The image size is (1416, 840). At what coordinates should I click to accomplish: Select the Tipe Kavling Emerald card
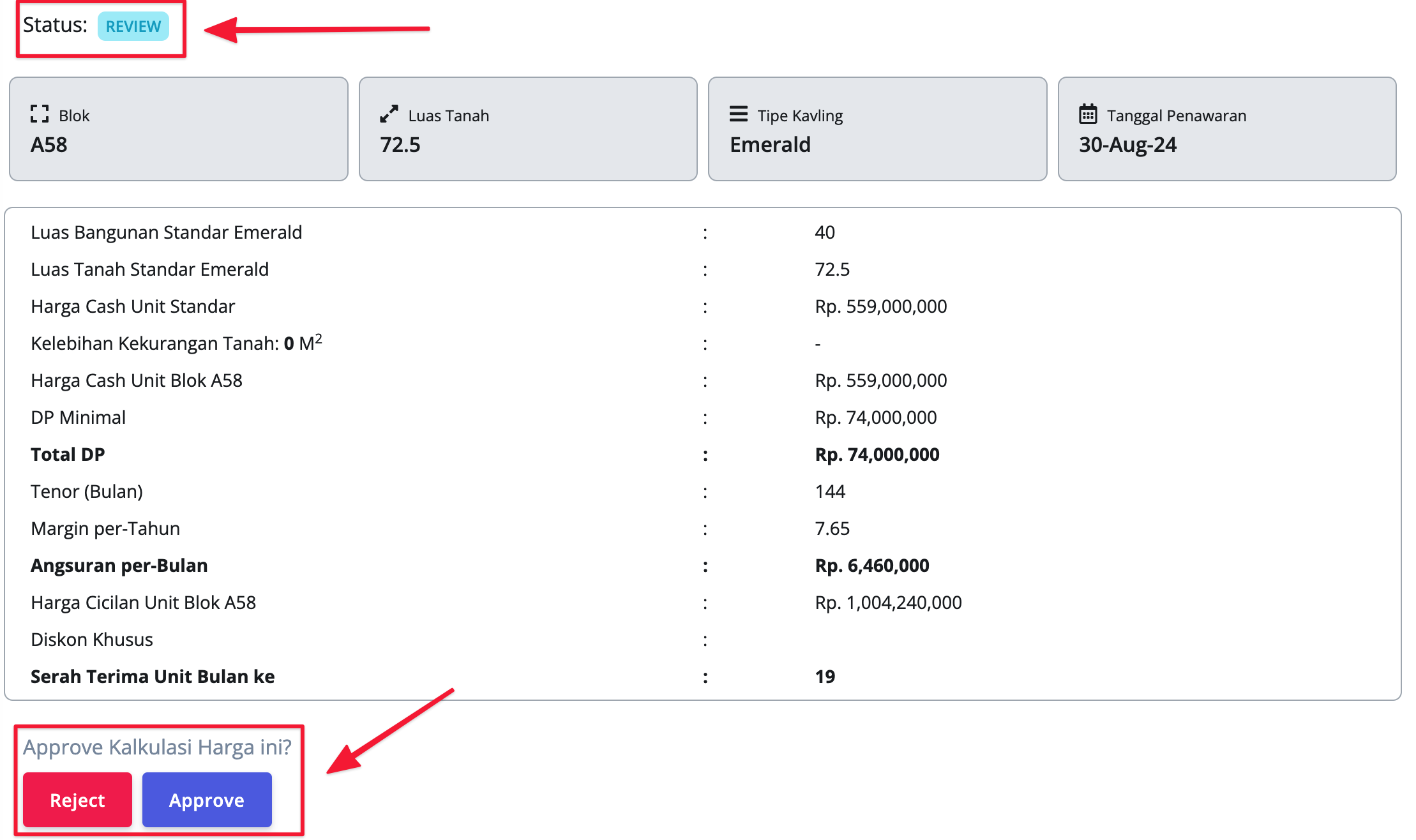pos(877,129)
